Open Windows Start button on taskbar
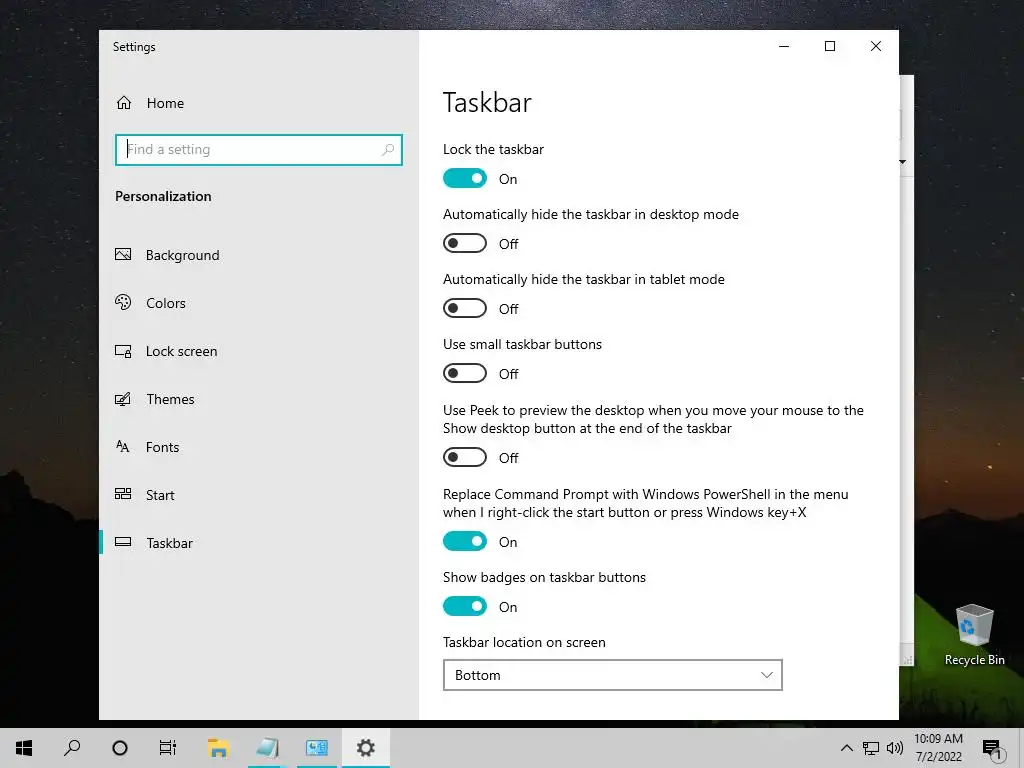Image resolution: width=1024 pixels, height=768 pixels. click(x=24, y=748)
